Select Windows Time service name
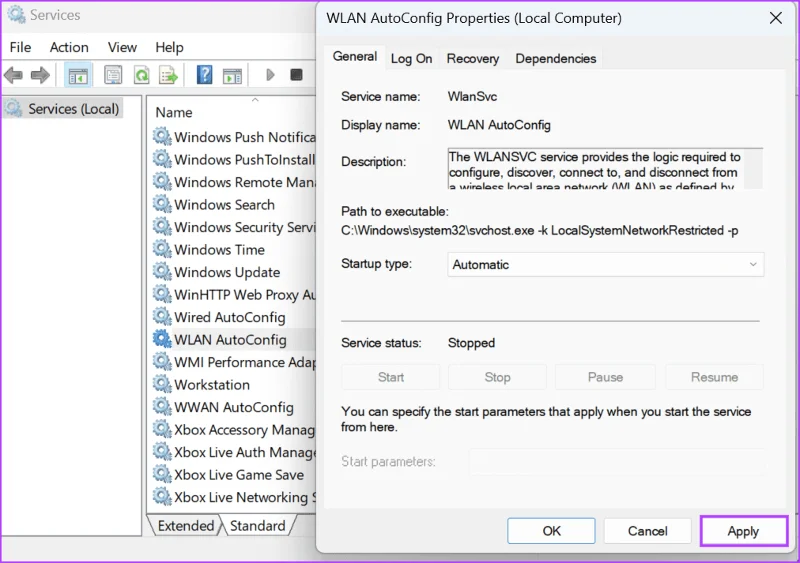Viewport: 800px width, 563px height. coord(219,250)
